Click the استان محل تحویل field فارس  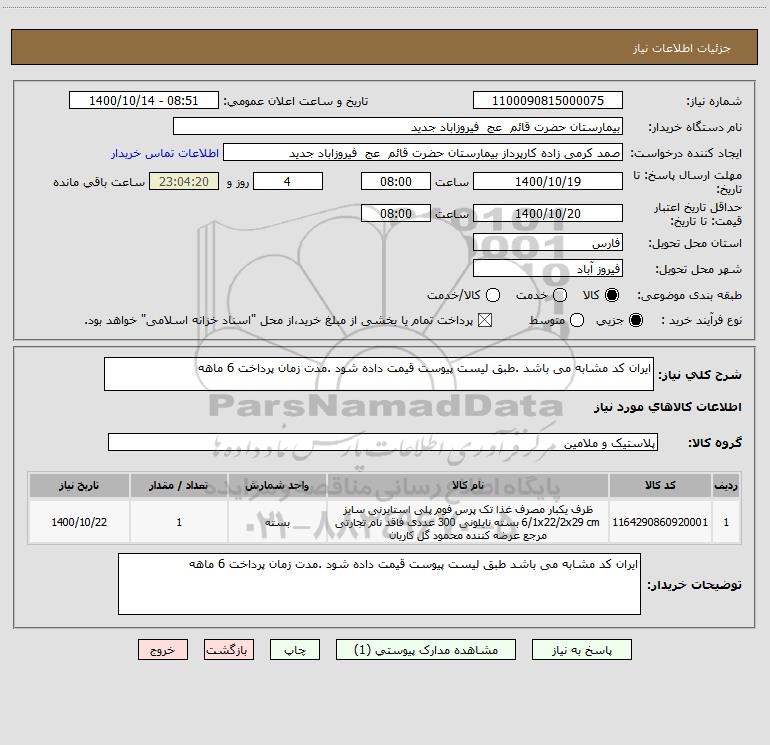548,243
